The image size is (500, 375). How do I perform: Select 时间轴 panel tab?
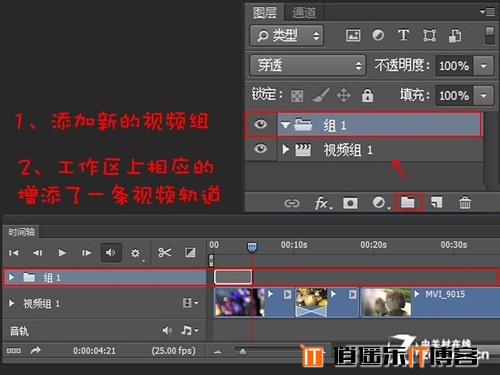21,232
